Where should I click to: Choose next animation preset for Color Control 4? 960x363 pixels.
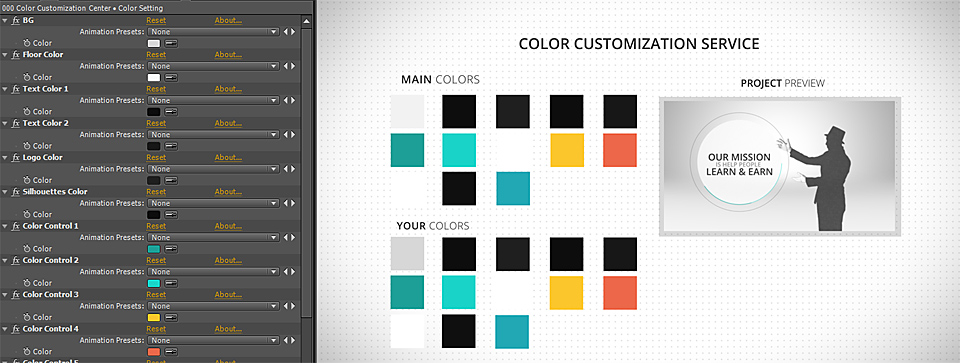tap(293, 340)
